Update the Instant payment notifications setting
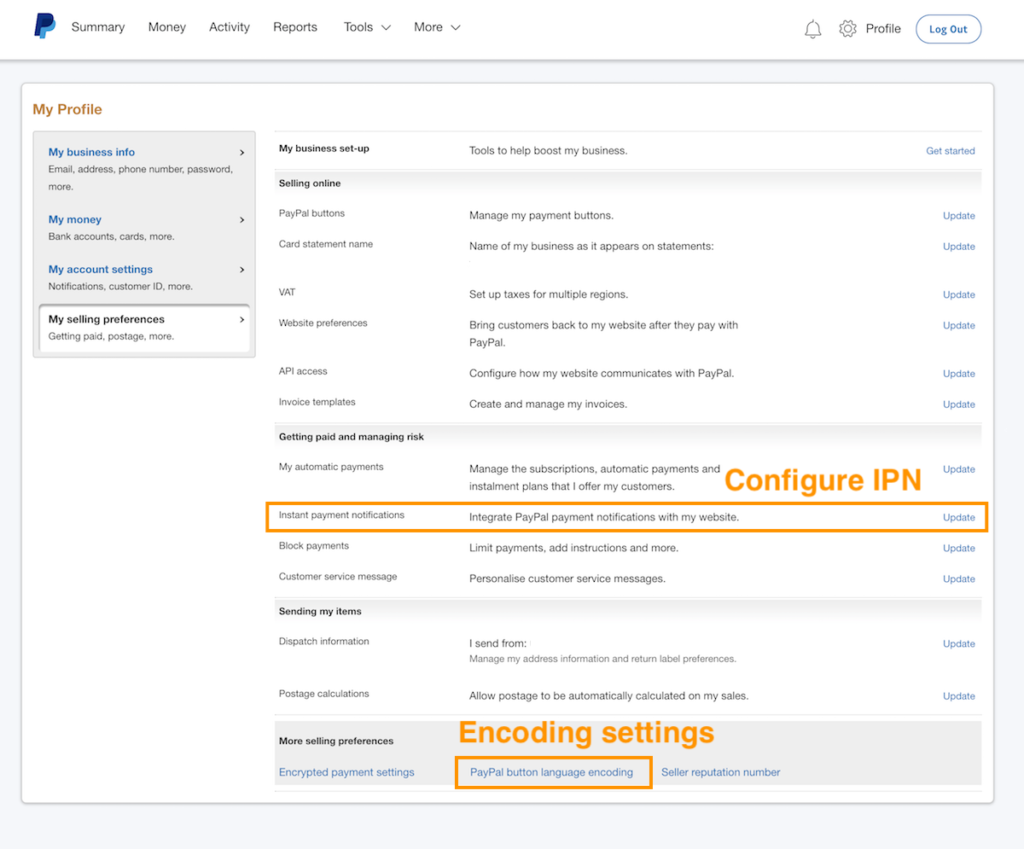The height and width of the screenshot is (849, 1024). click(x=958, y=517)
